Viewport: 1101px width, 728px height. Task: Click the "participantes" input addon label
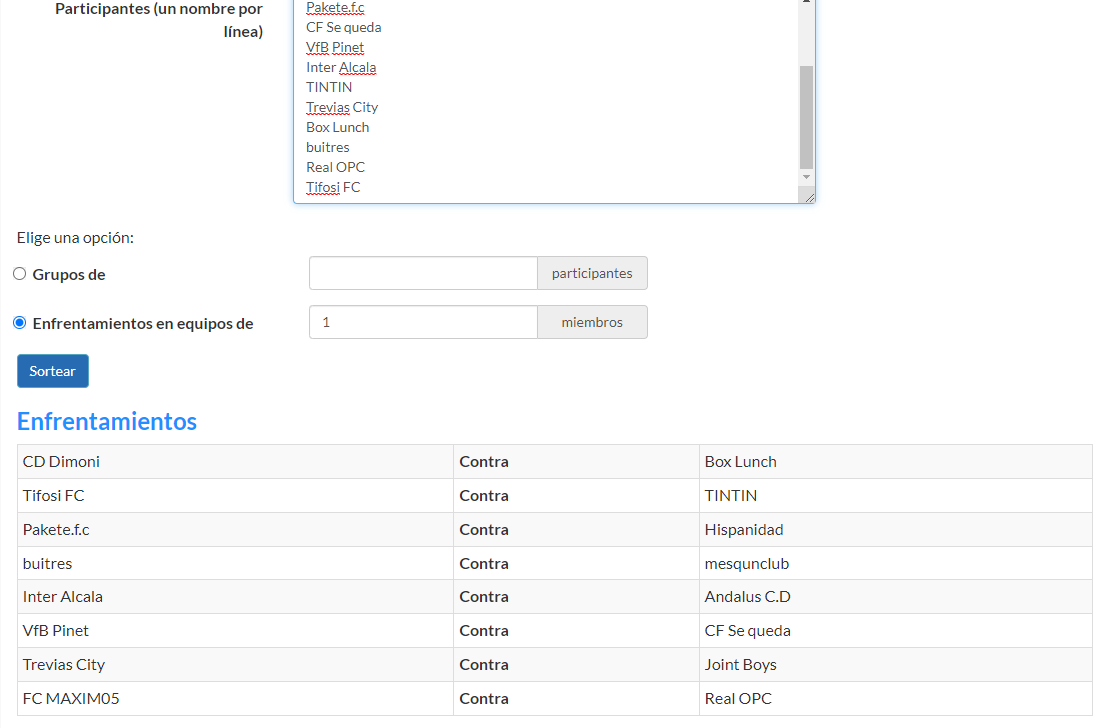pos(592,273)
